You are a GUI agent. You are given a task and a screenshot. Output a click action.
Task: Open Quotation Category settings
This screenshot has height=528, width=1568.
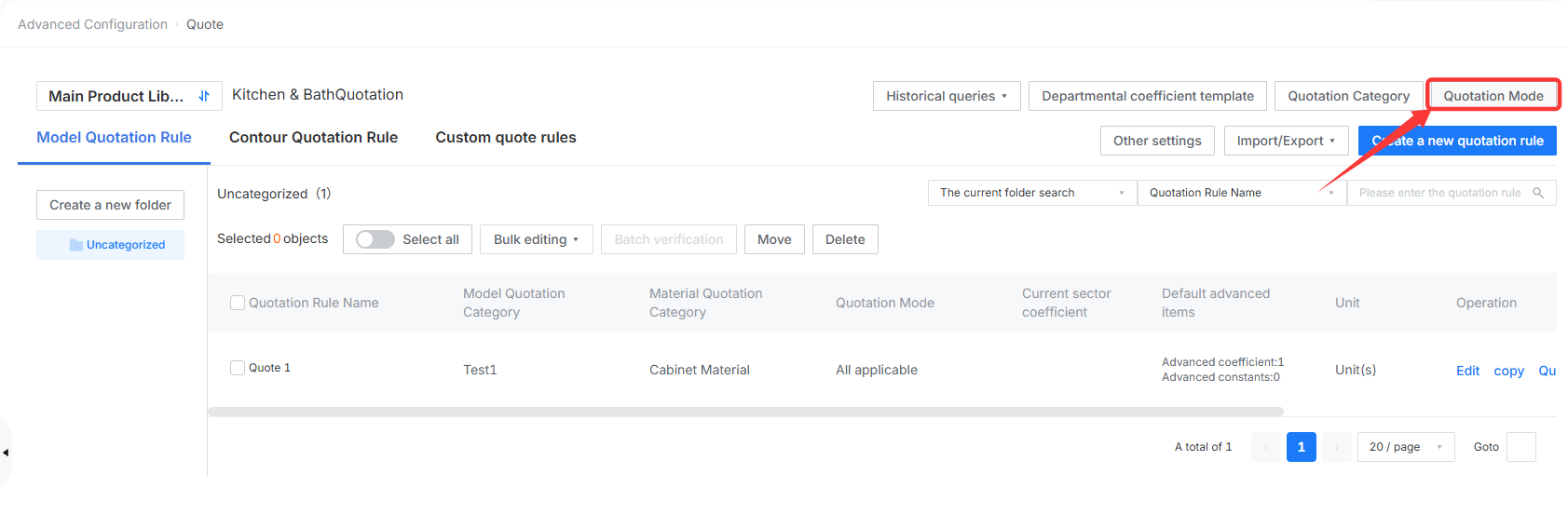(x=1348, y=96)
